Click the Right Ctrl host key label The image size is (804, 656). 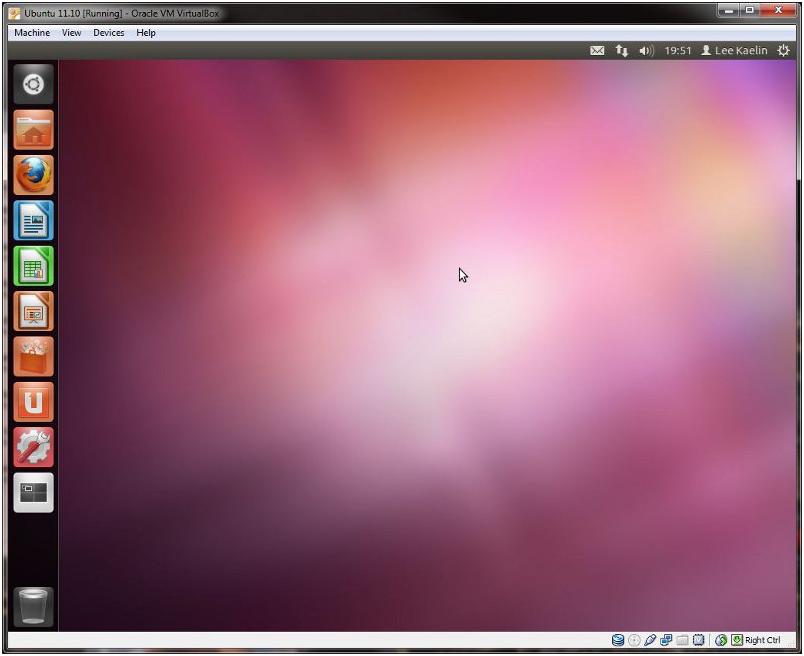click(x=762, y=640)
